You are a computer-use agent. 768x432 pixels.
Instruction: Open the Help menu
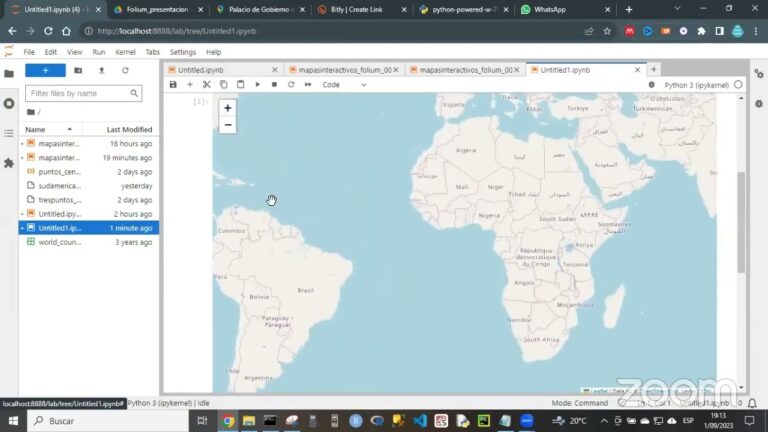213,52
